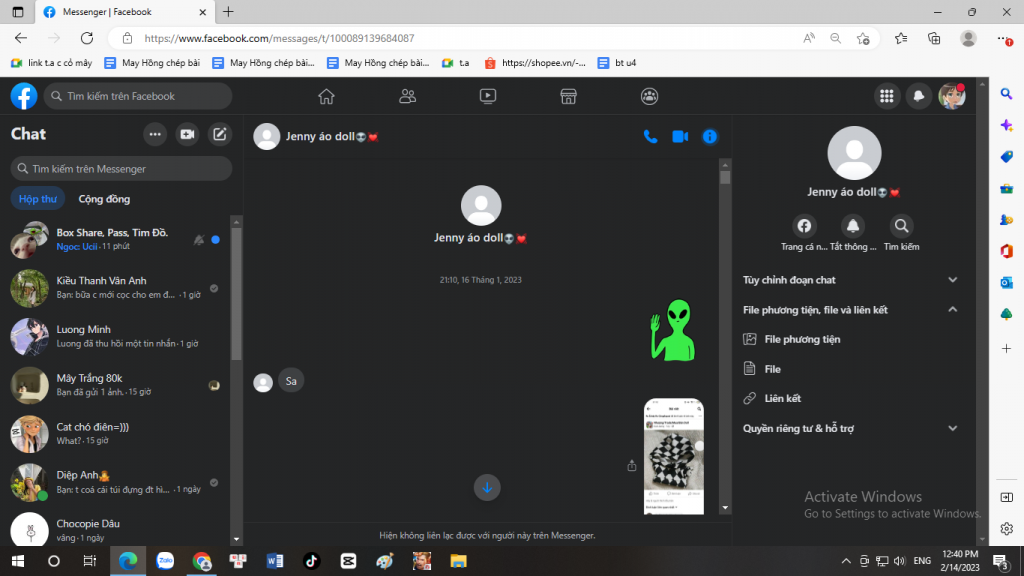The height and width of the screenshot is (576, 1024).
Task: Open TikTok from the Windows taskbar
Action: click(311, 561)
